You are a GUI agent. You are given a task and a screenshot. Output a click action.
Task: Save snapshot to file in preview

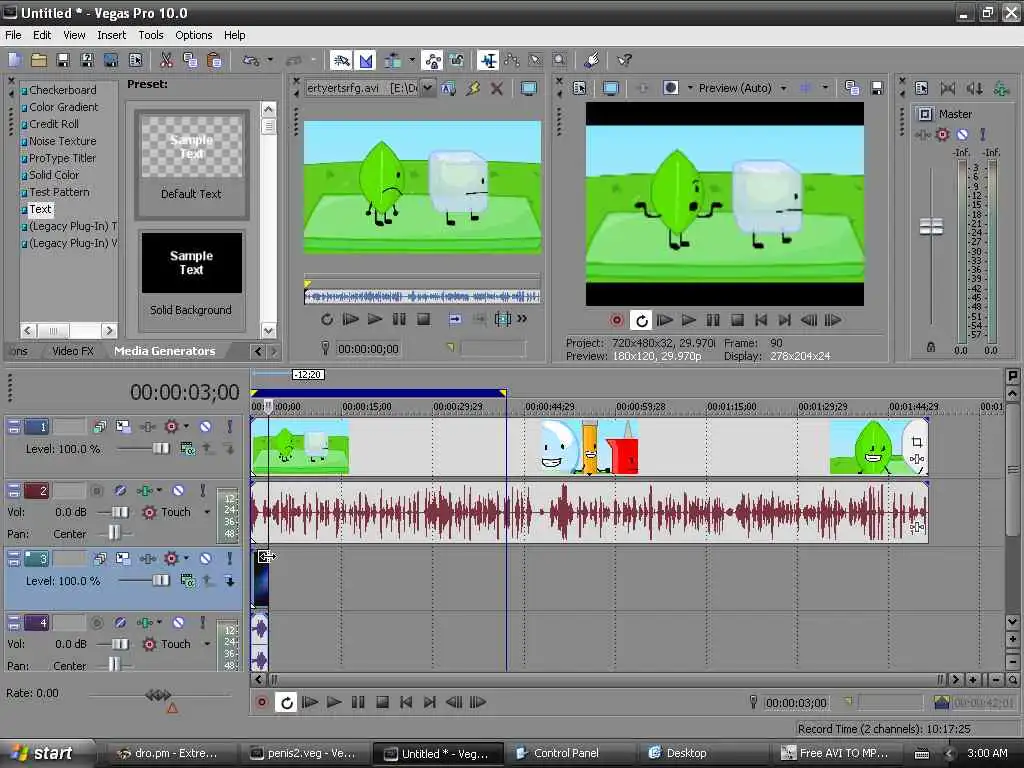876,88
